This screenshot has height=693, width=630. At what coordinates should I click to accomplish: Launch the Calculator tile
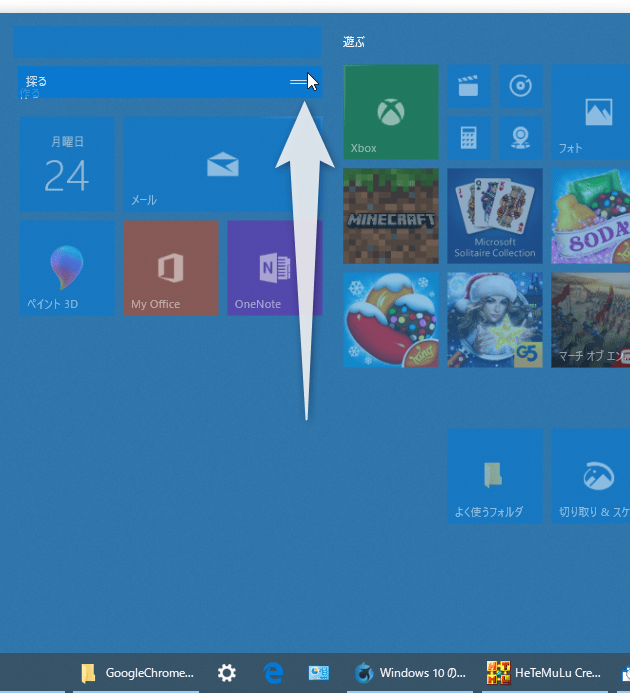(469, 138)
